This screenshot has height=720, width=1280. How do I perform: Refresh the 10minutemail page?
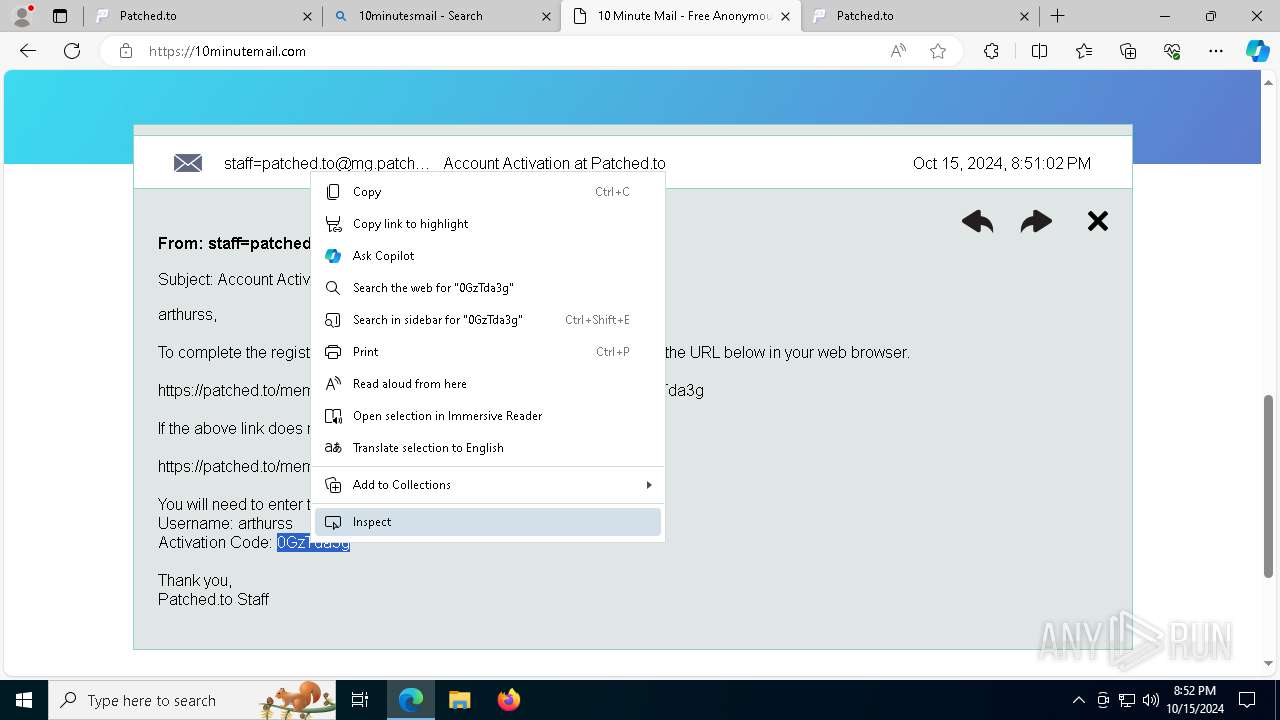[x=72, y=51]
